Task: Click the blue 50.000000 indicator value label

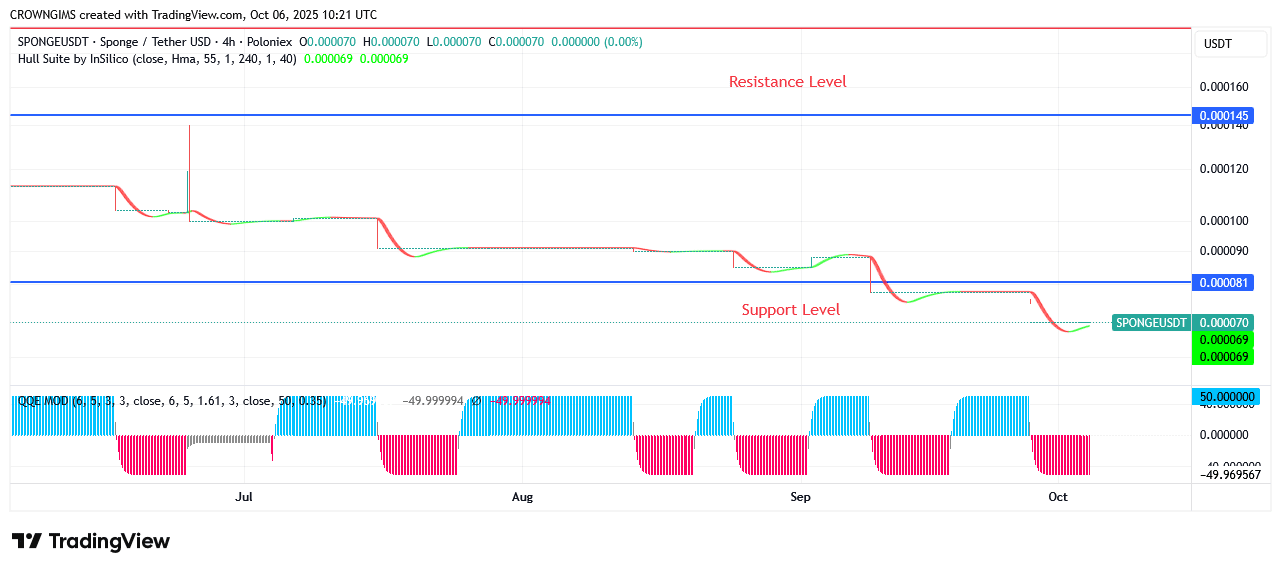Action: tap(1224, 397)
